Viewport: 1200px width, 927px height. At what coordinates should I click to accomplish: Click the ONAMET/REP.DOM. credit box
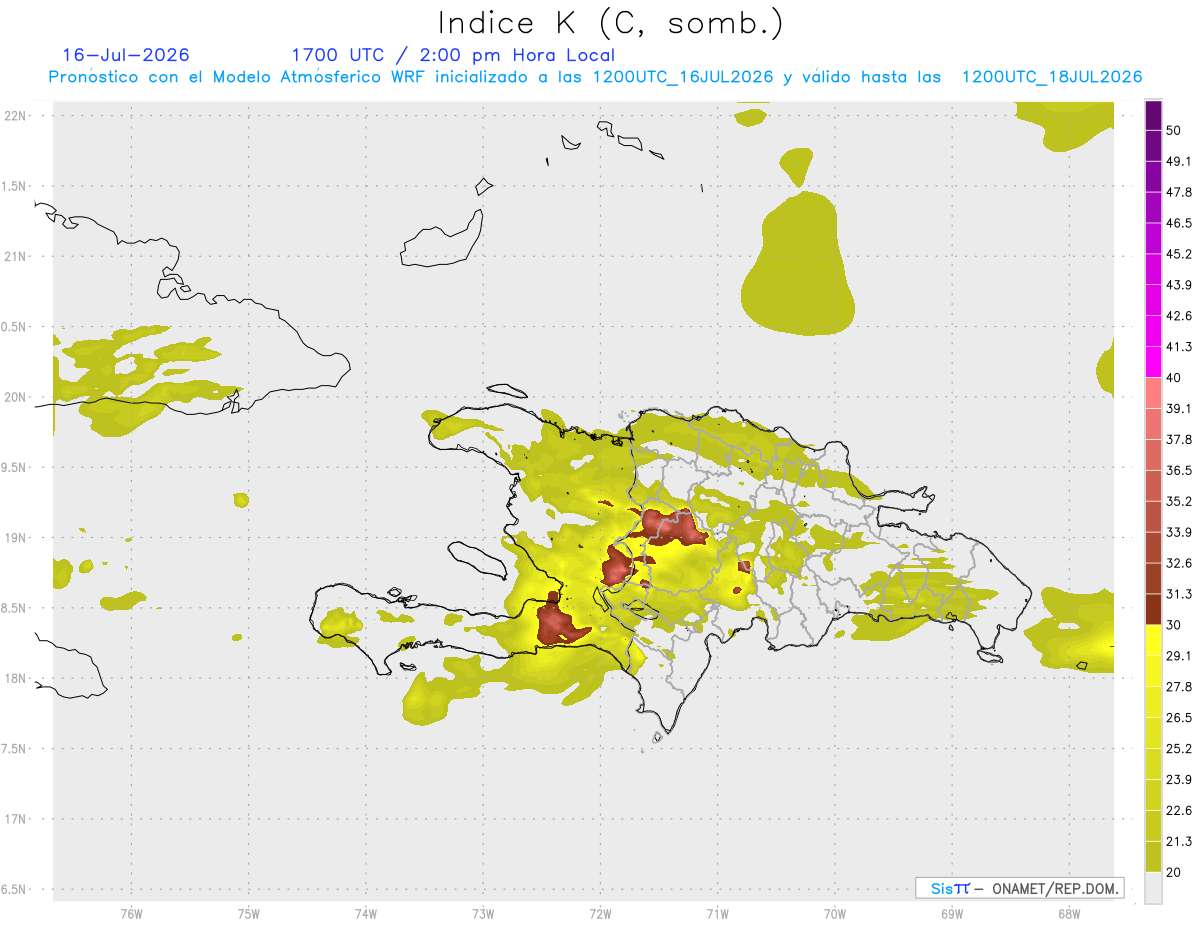1020,888
